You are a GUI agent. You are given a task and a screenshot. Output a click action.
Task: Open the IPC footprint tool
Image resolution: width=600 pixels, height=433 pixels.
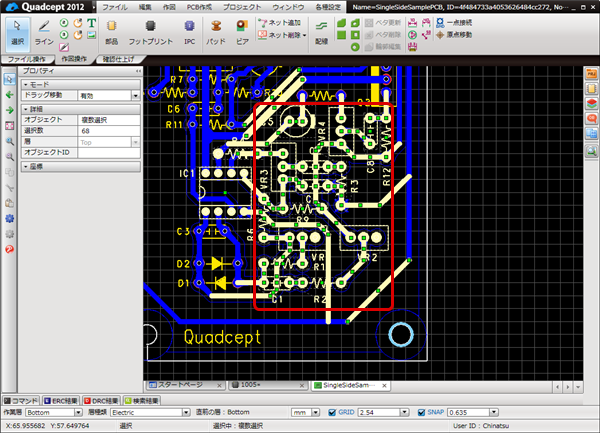(189, 33)
